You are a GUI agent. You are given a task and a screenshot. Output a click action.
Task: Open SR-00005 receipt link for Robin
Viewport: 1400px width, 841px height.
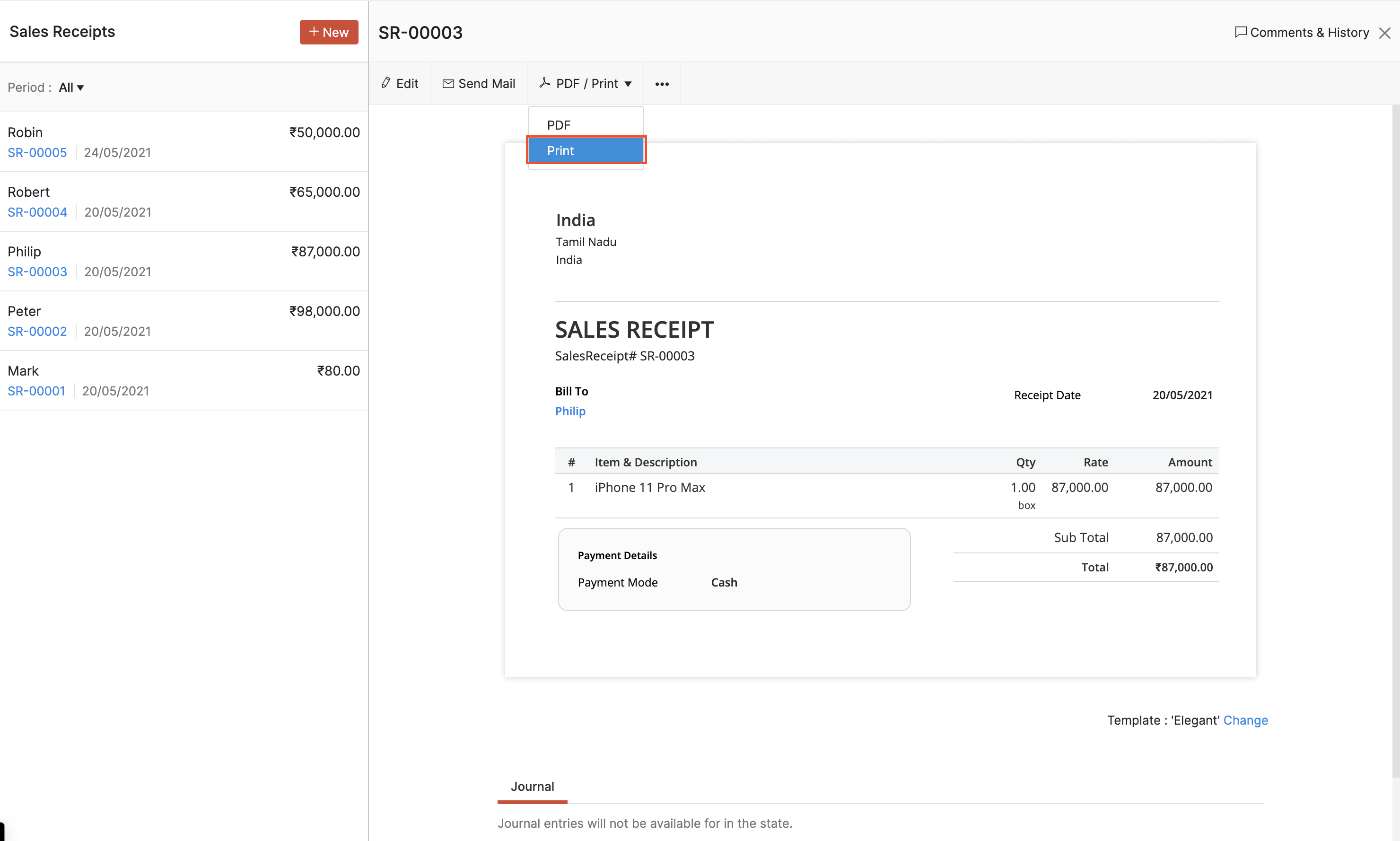tap(37, 152)
